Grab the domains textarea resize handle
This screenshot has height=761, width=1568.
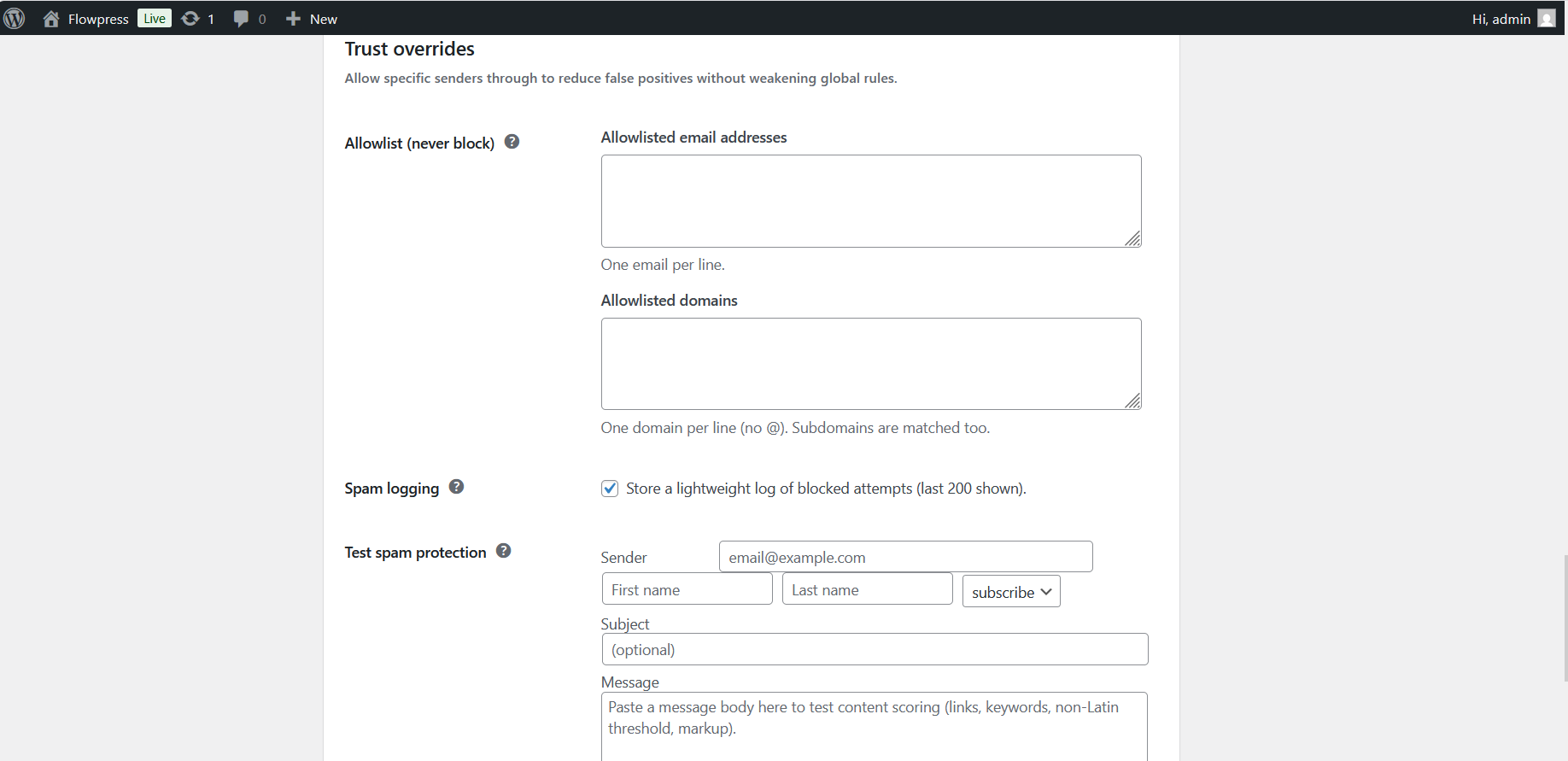point(1132,401)
